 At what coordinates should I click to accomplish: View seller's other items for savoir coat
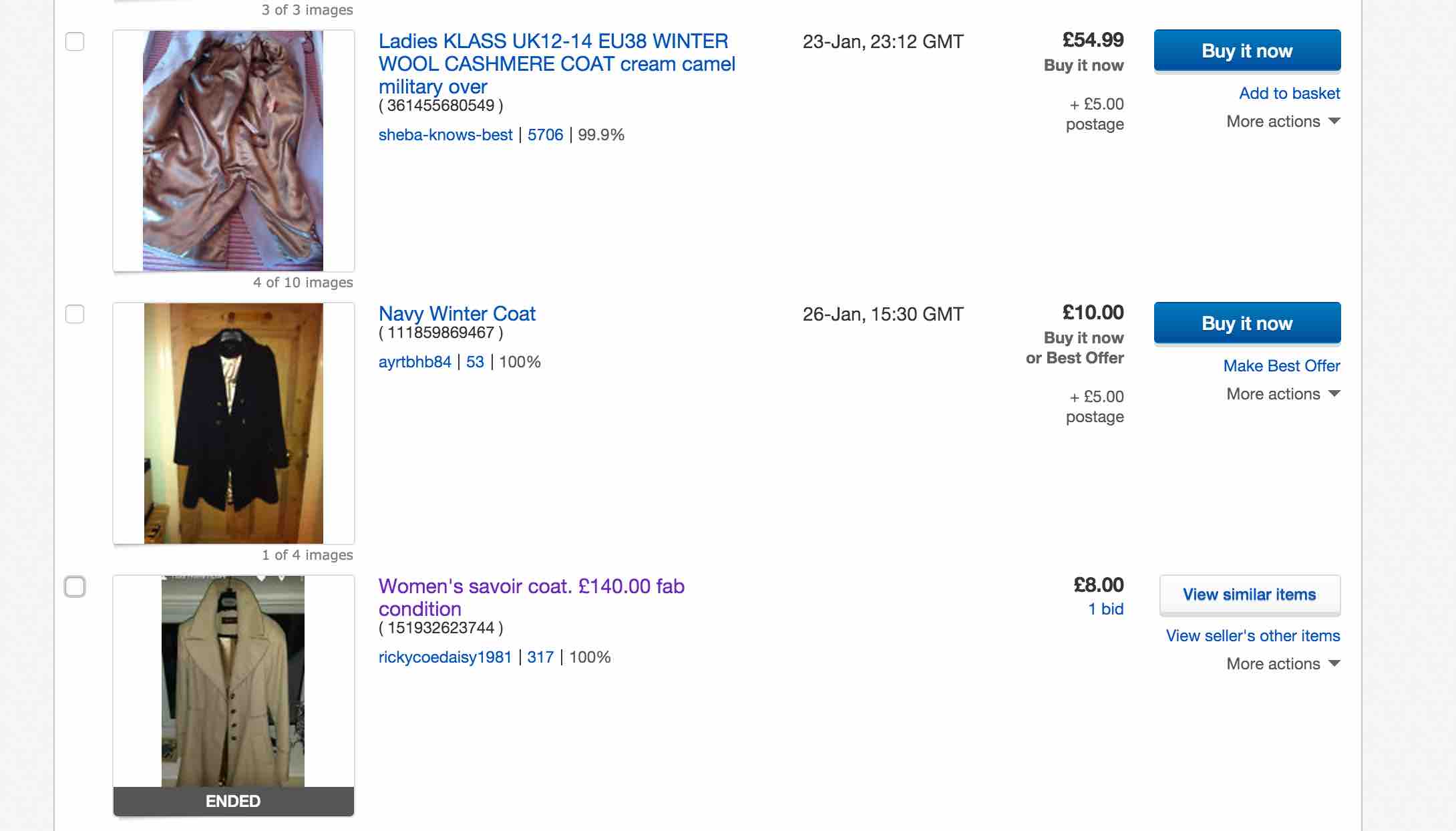(x=1252, y=636)
